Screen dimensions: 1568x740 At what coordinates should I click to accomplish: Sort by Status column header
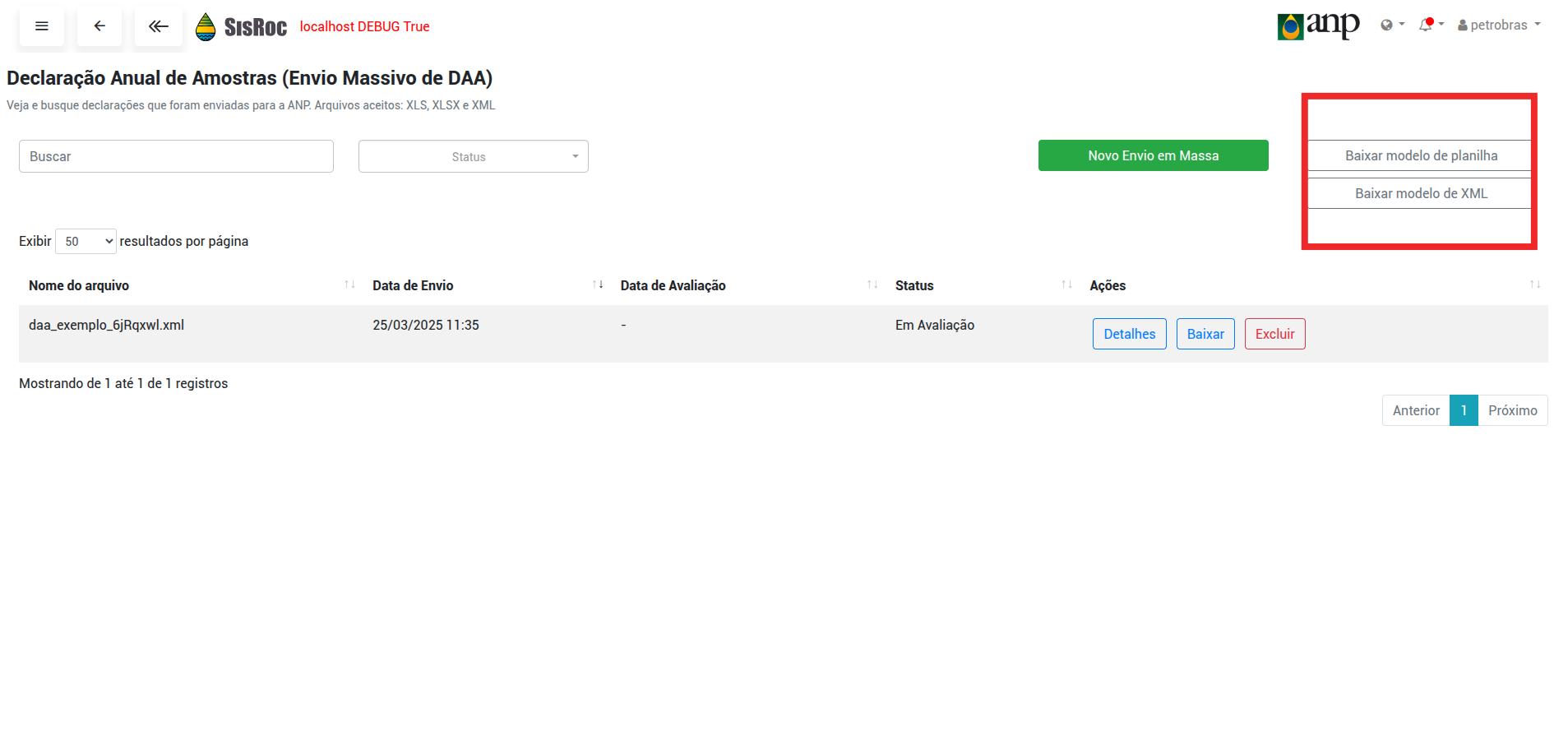[x=914, y=285]
